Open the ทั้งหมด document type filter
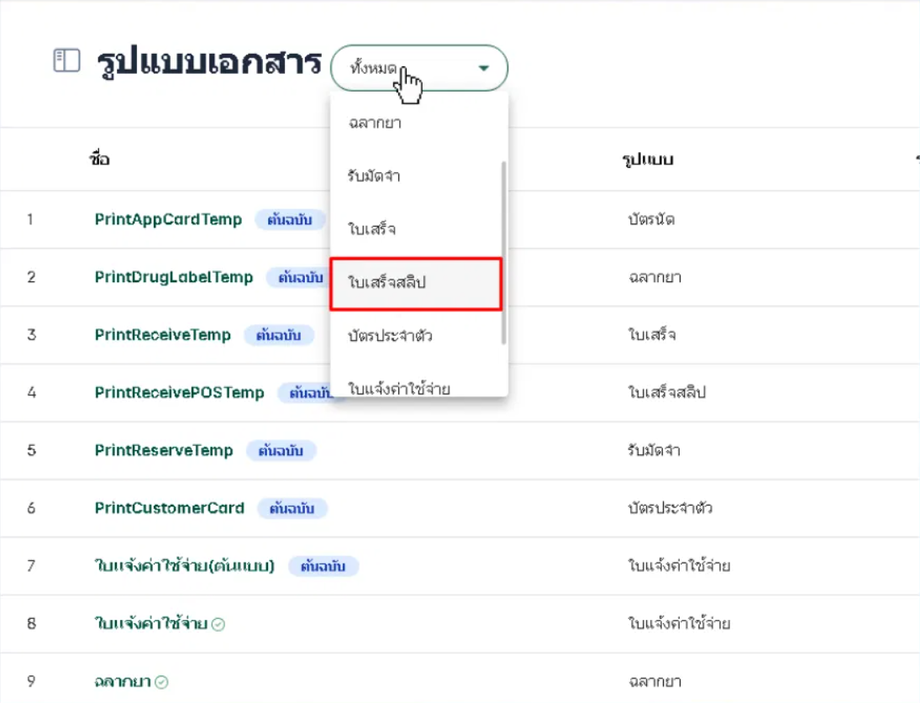Screen dimensions: 920x703 418,68
